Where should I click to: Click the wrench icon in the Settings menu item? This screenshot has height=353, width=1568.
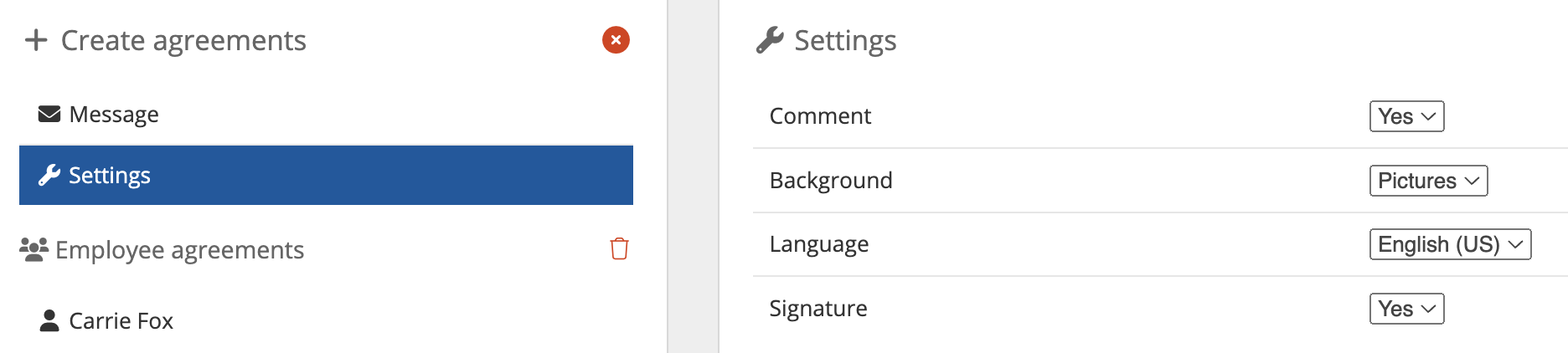coord(49,175)
